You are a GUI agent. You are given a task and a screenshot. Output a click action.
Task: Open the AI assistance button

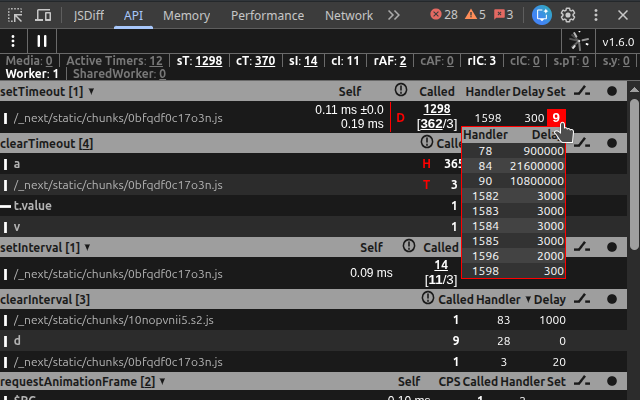(542, 16)
